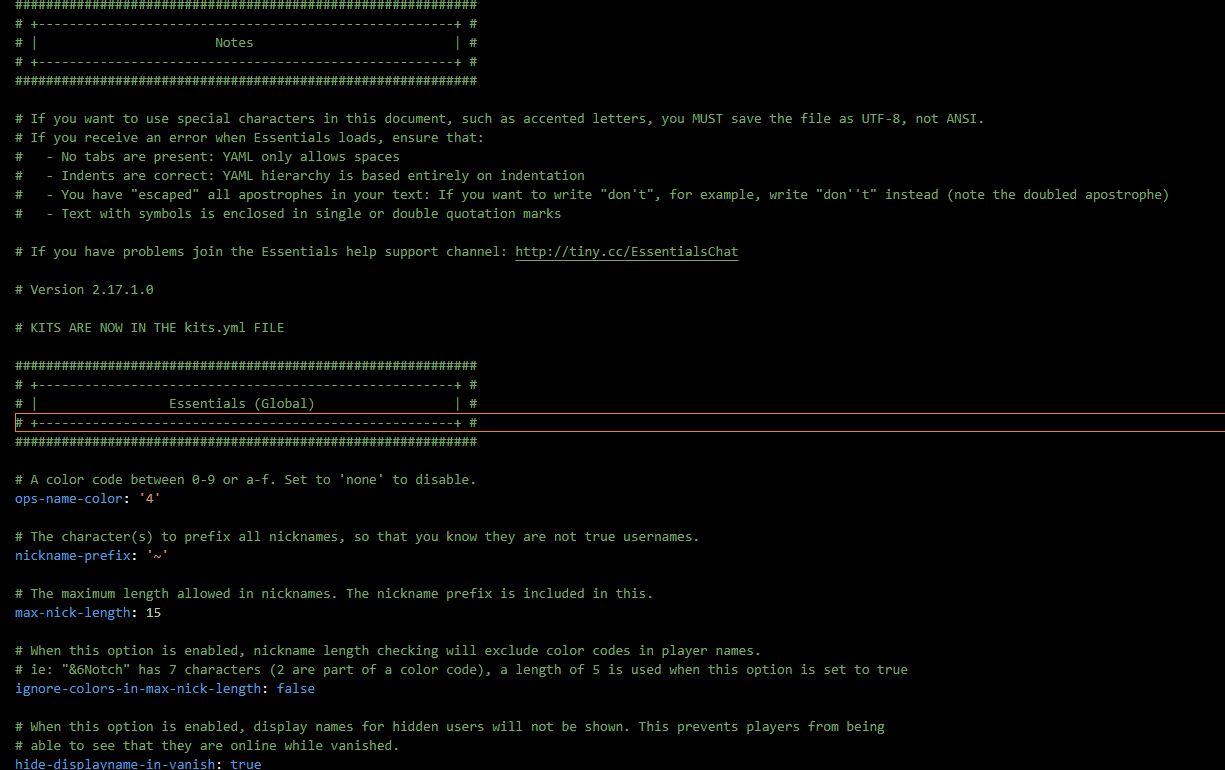Click the '&6Notch has 7 characters' comment line
This screenshot has width=1225, height=770.
[461, 670]
